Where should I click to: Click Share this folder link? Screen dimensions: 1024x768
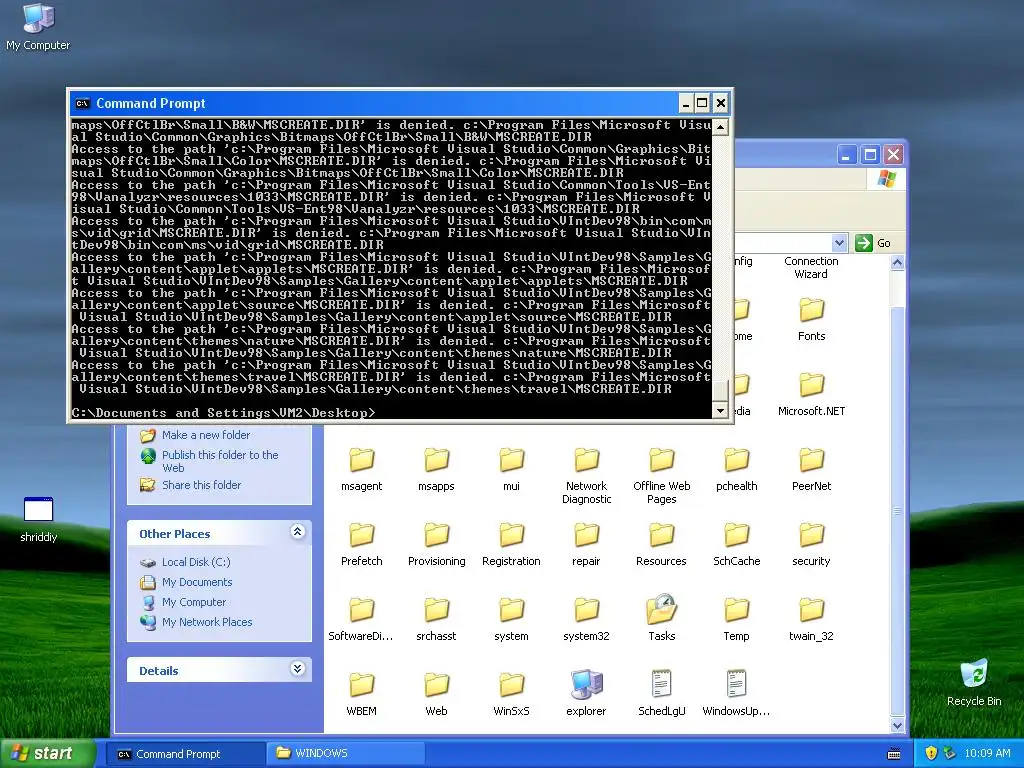pos(201,485)
